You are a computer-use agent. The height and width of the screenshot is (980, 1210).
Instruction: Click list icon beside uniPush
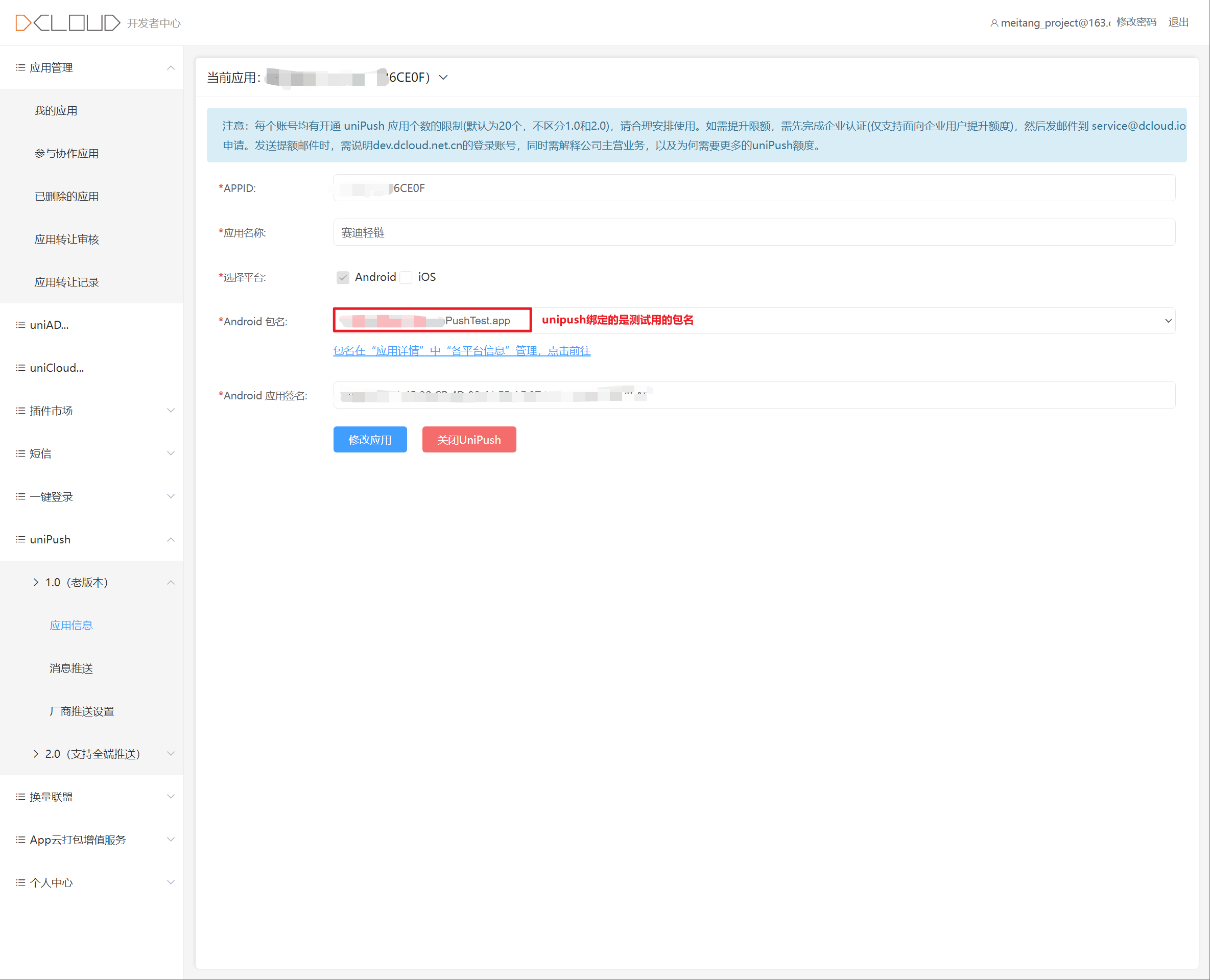20,540
